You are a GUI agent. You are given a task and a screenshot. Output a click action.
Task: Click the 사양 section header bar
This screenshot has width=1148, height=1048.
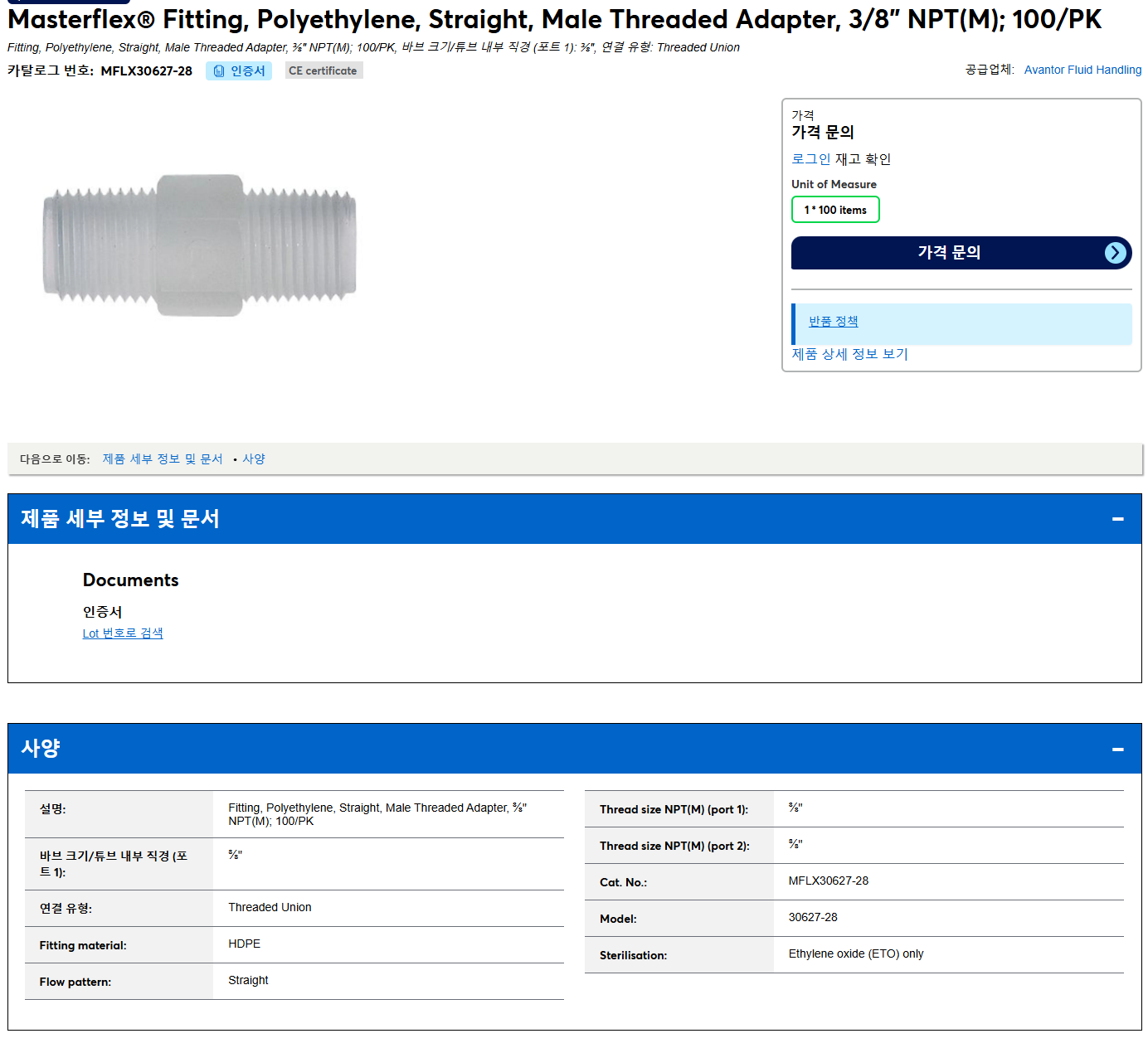[574, 749]
